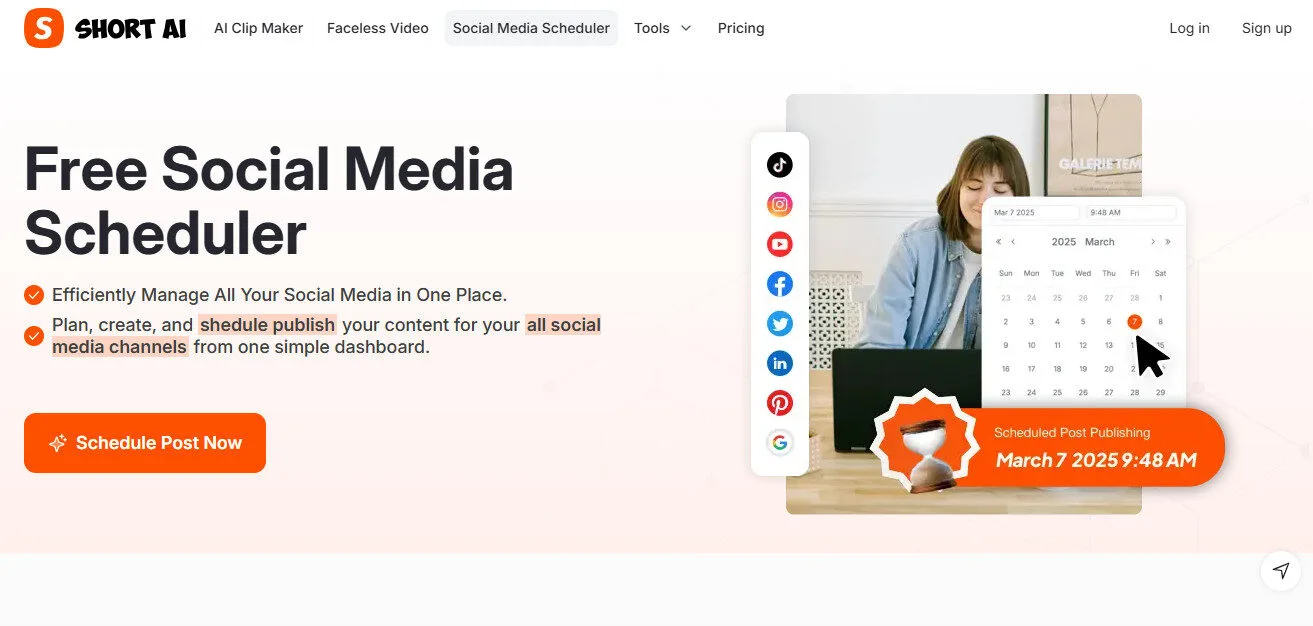
Task: Jump to previous month using double chevron
Action: point(997,241)
